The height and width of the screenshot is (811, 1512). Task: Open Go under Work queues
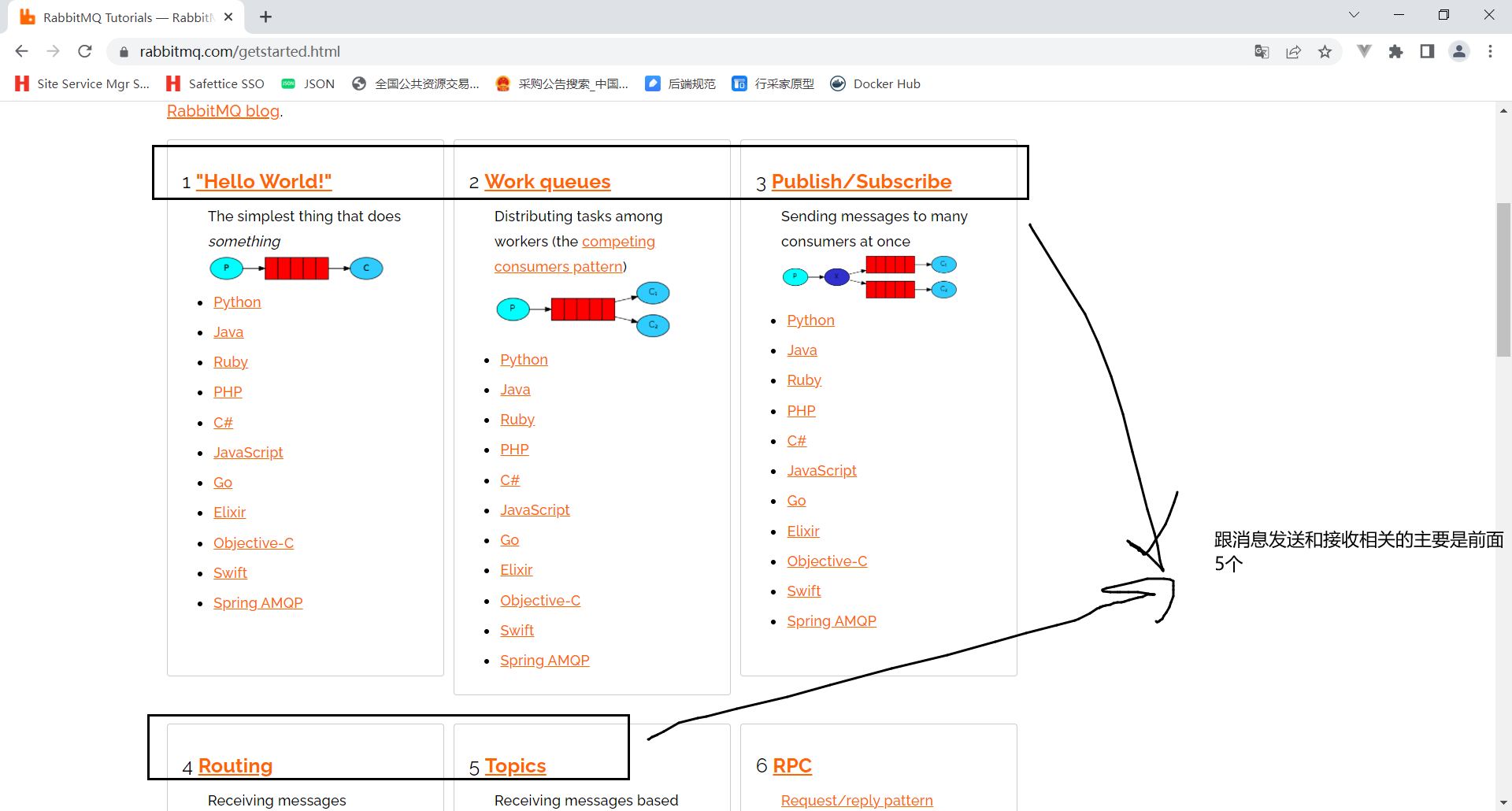(x=510, y=539)
